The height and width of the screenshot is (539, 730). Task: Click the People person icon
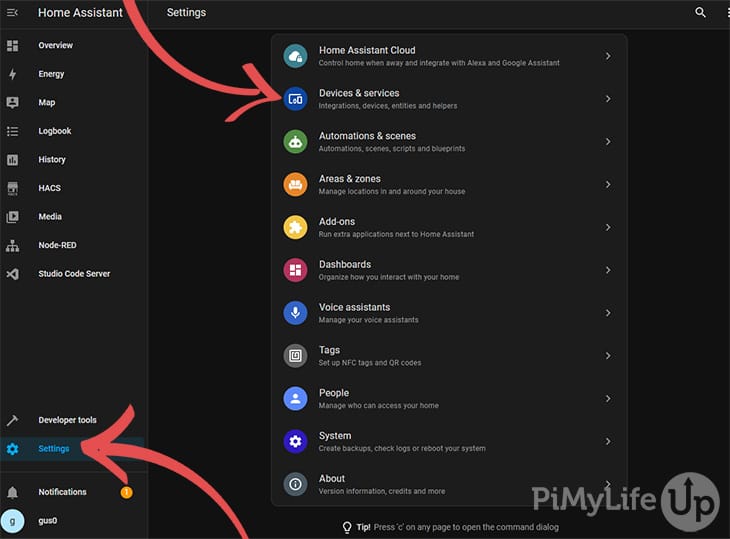pyautogui.click(x=295, y=399)
